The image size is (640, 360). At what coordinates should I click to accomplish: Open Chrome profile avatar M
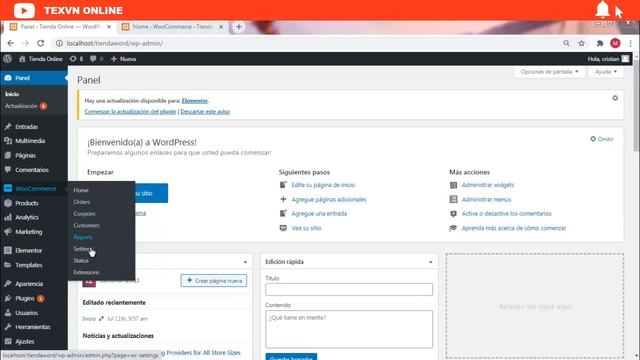tap(615, 43)
